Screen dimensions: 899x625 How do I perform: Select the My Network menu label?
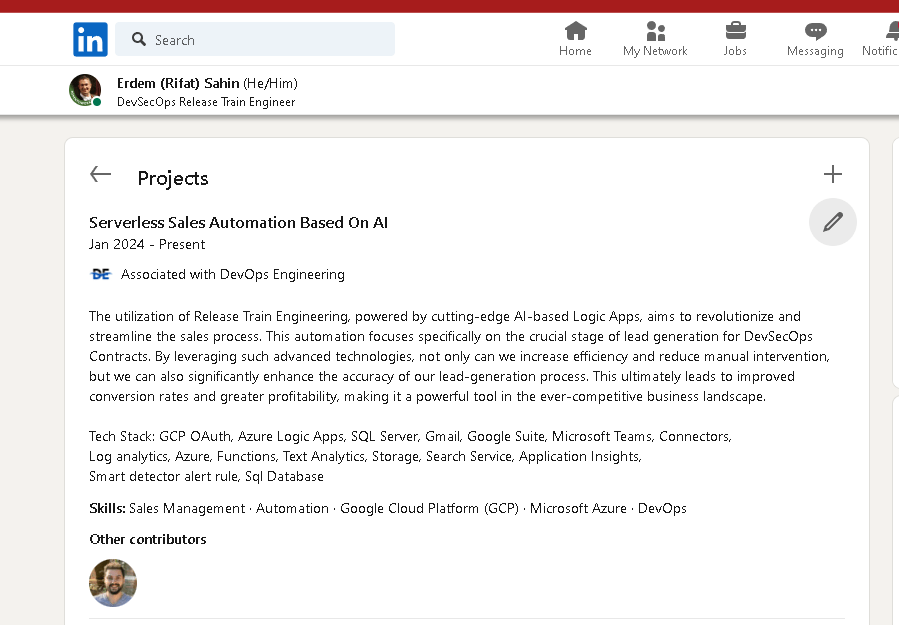coord(655,51)
